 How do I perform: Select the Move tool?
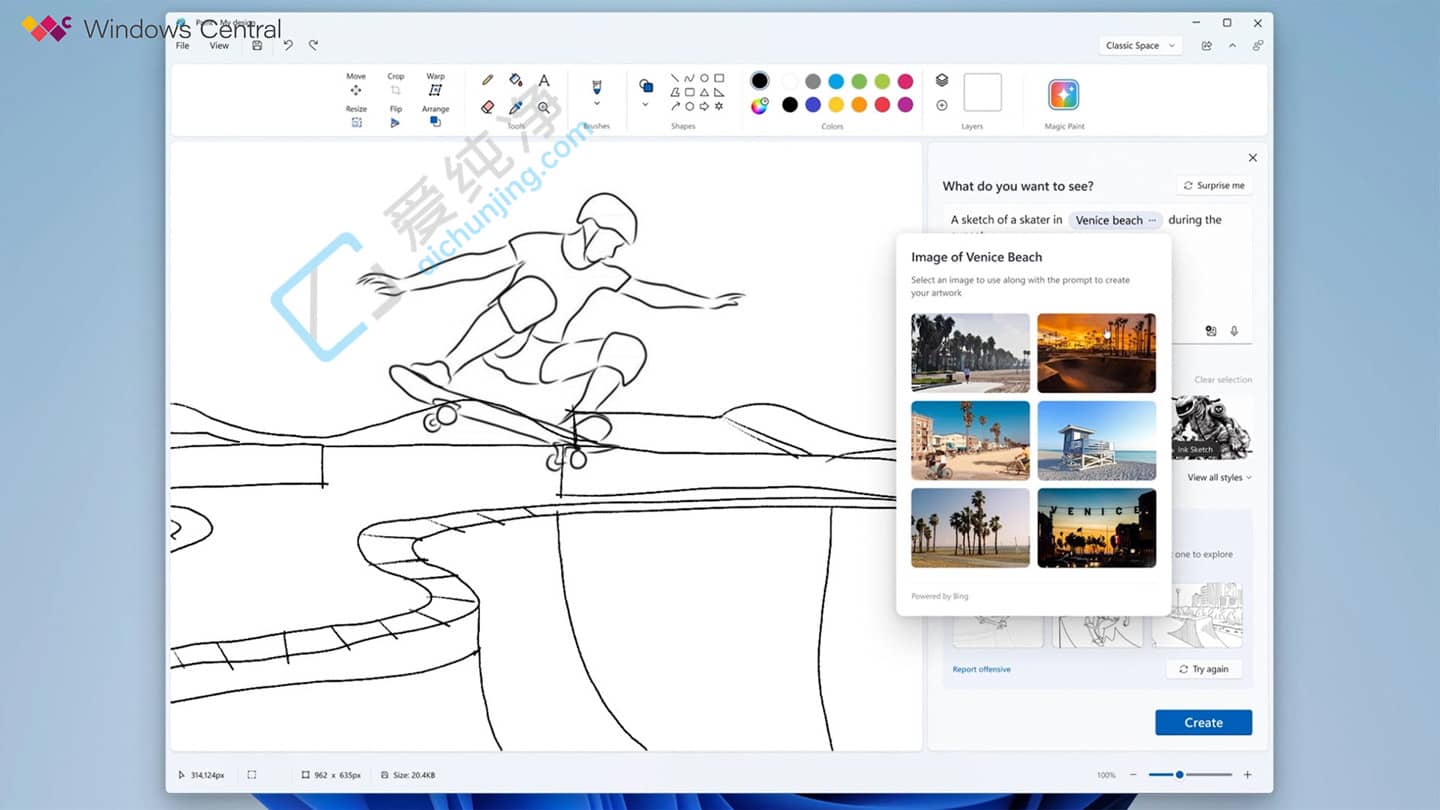356,84
